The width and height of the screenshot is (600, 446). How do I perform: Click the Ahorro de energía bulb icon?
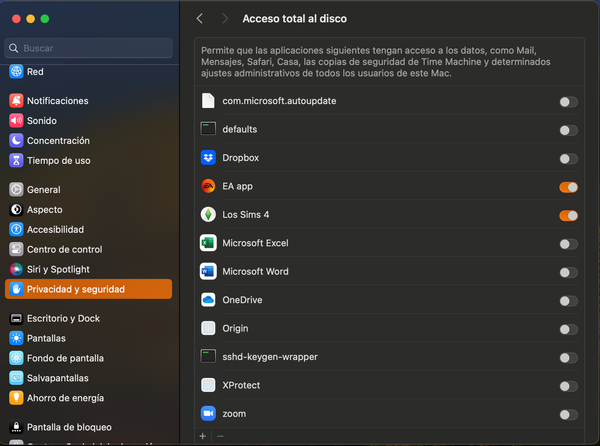16,398
